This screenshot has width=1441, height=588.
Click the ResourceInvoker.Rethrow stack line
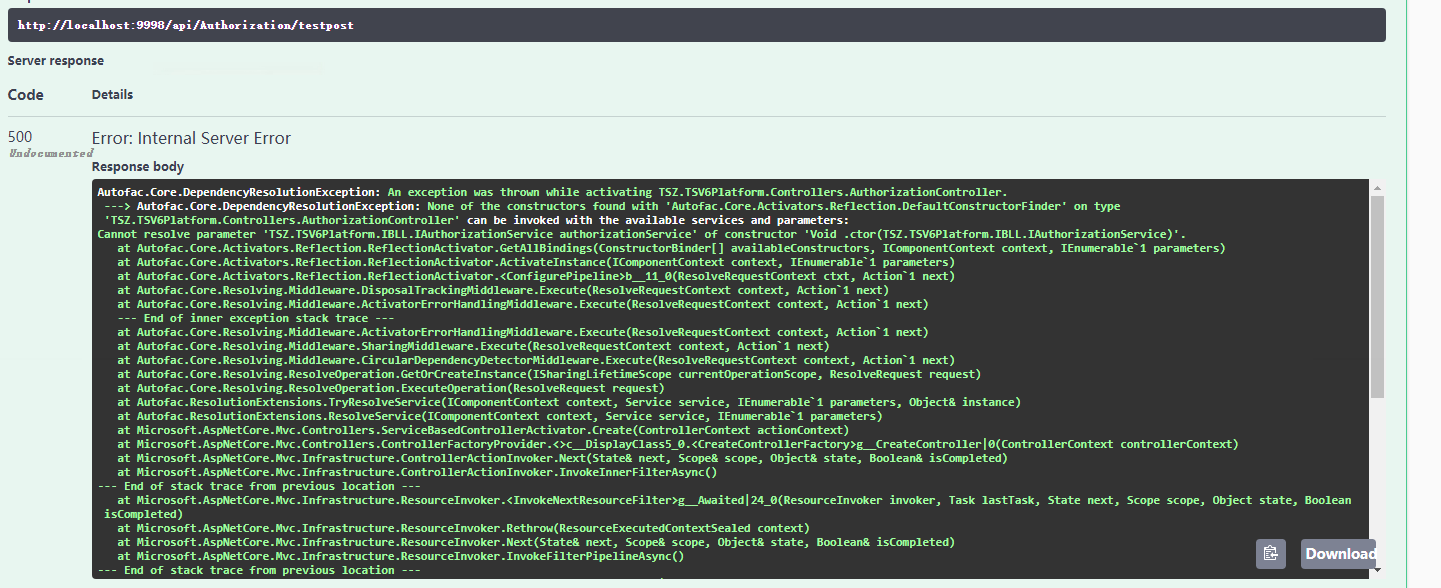[463, 528]
